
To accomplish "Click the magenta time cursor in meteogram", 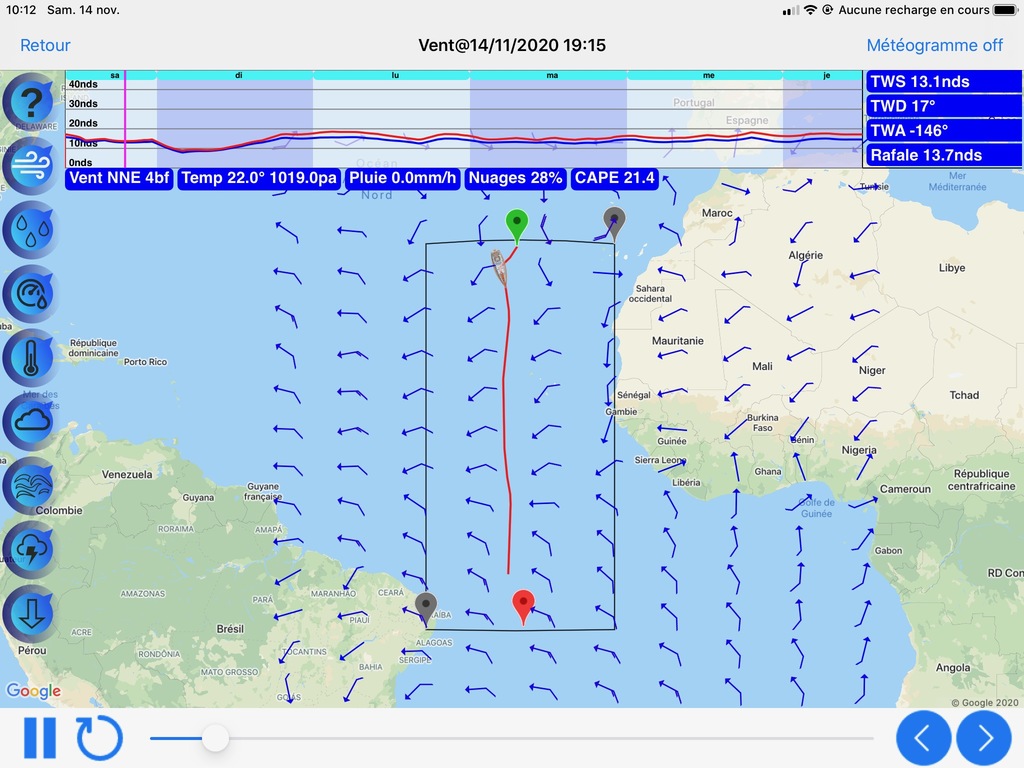I will coord(125,119).
